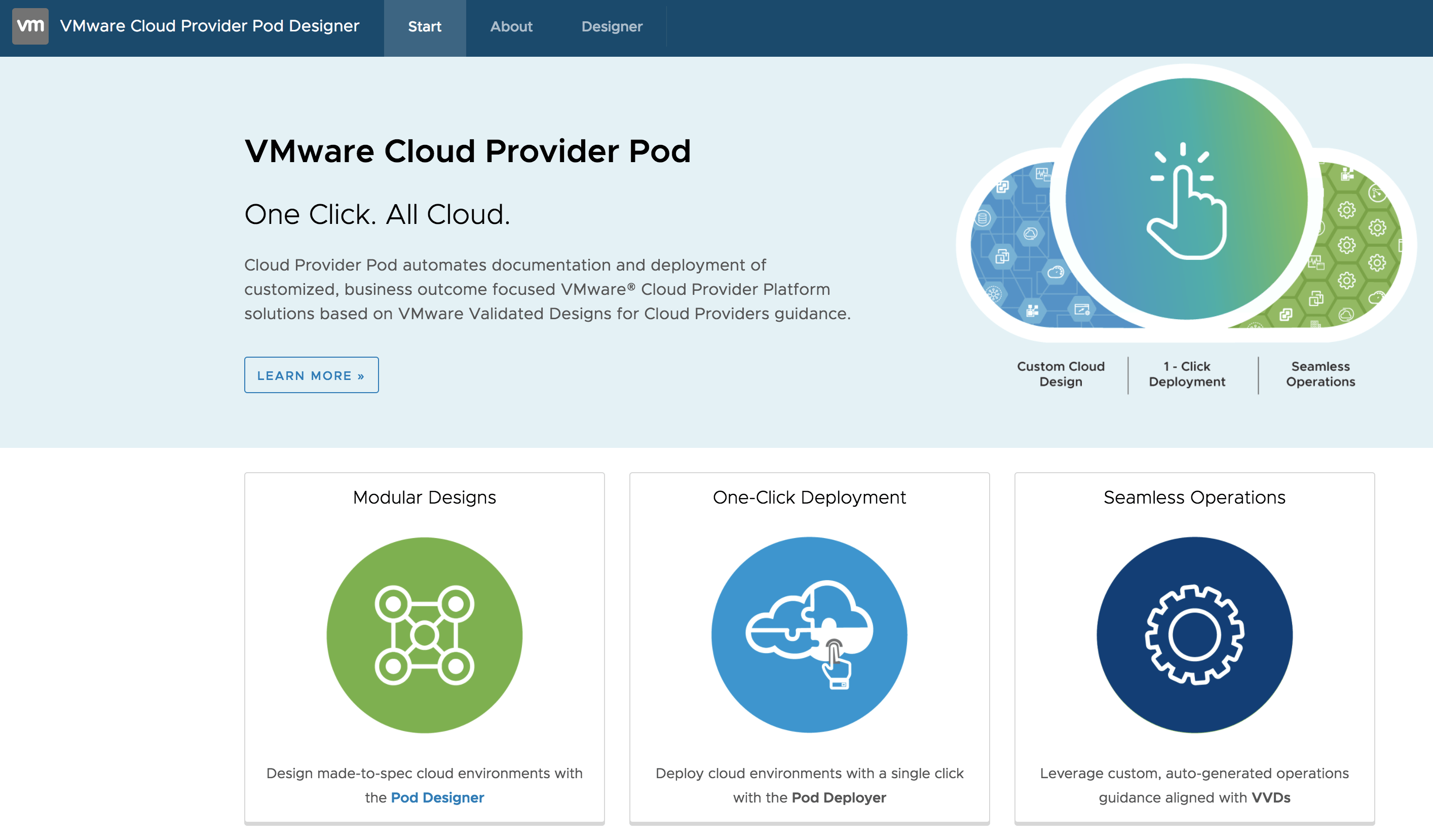Click the green Modular Designs network icon
1433x840 pixels.
(424, 635)
